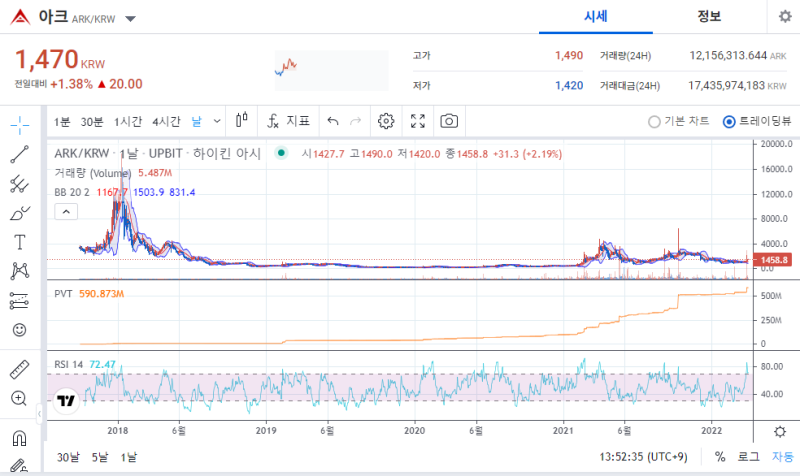The image size is (800, 476).
Task: Enter fullscreen chart mode
Action: (418, 121)
